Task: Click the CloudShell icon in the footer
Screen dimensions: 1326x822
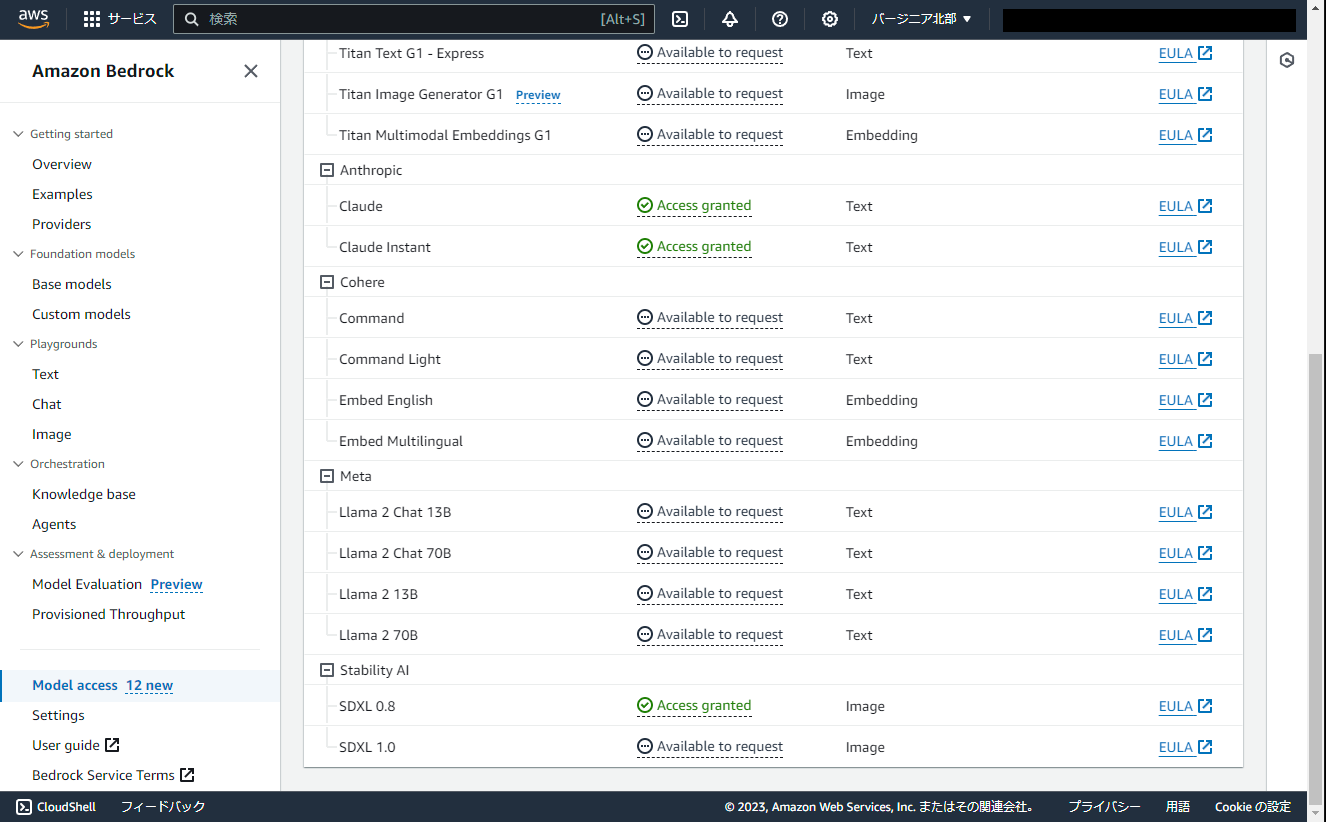Action: point(24,807)
